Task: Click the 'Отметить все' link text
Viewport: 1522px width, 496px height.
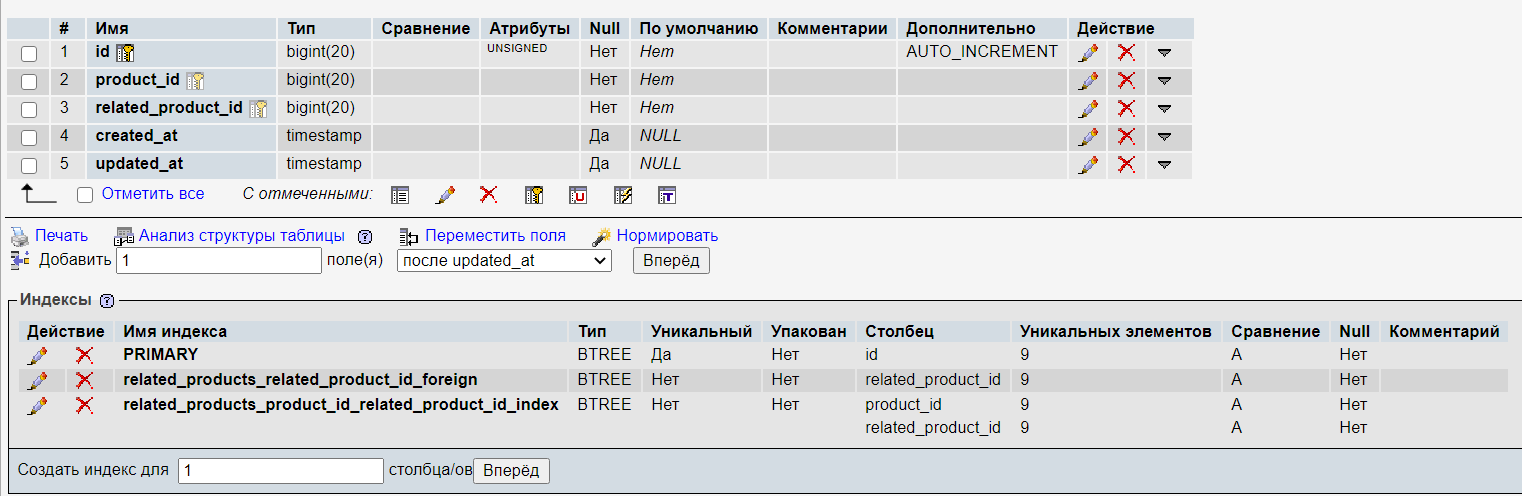Action: pos(153,194)
